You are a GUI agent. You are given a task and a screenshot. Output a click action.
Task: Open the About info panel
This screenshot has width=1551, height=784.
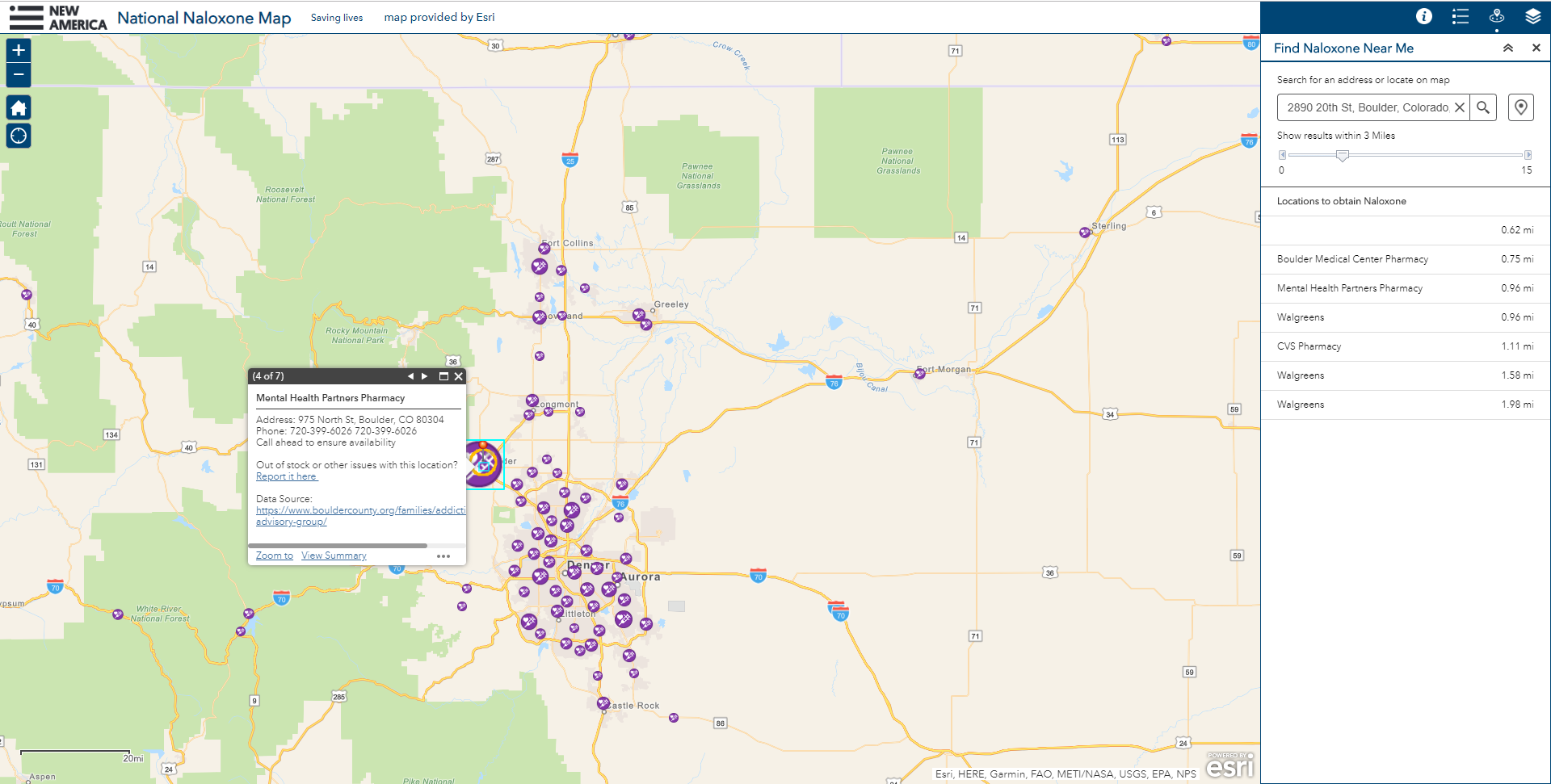pyautogui.click(x=1423, y=16)
